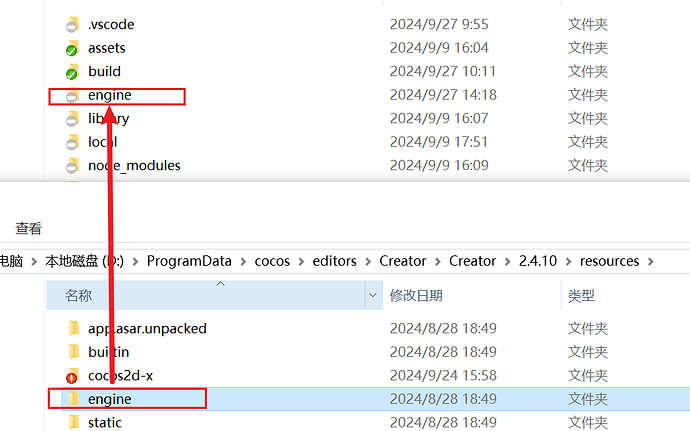The image size is (690, 431).
Task: Expand the chevron after 2.4.10 in the address bar
Action: (x=569, y=261)
